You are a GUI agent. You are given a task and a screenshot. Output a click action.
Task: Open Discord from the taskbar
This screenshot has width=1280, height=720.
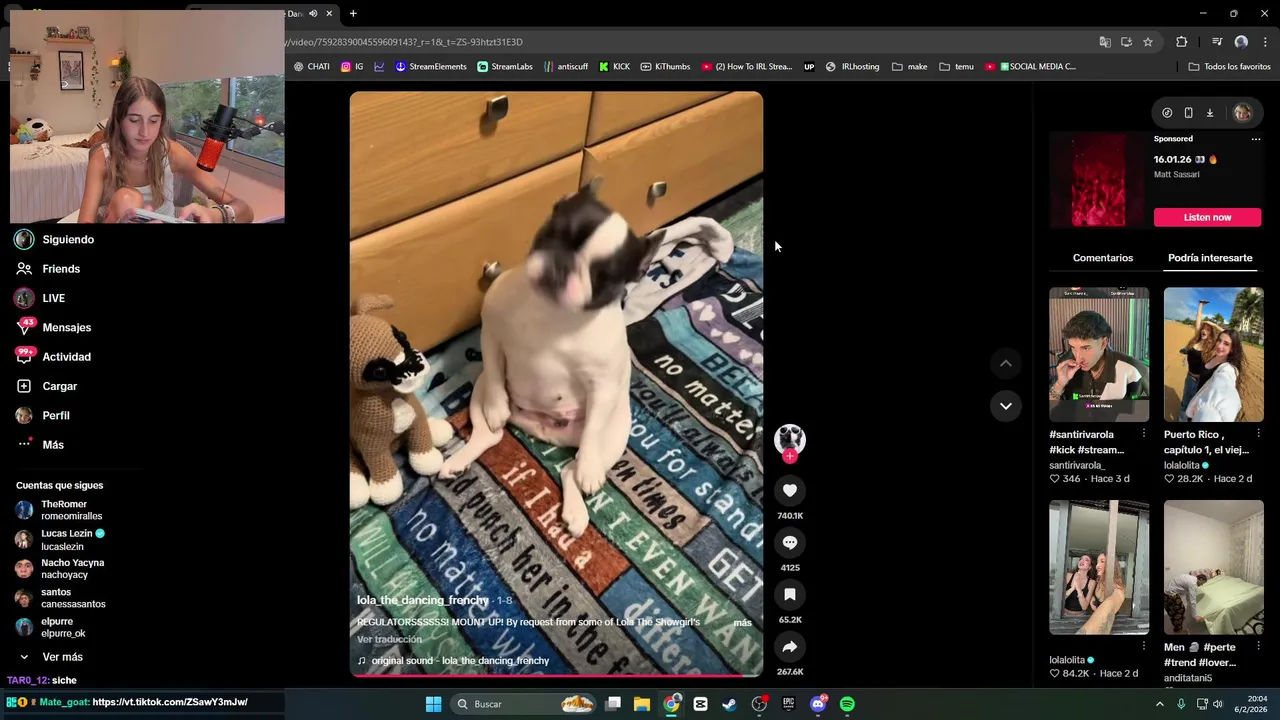click(x=818, y=704)
